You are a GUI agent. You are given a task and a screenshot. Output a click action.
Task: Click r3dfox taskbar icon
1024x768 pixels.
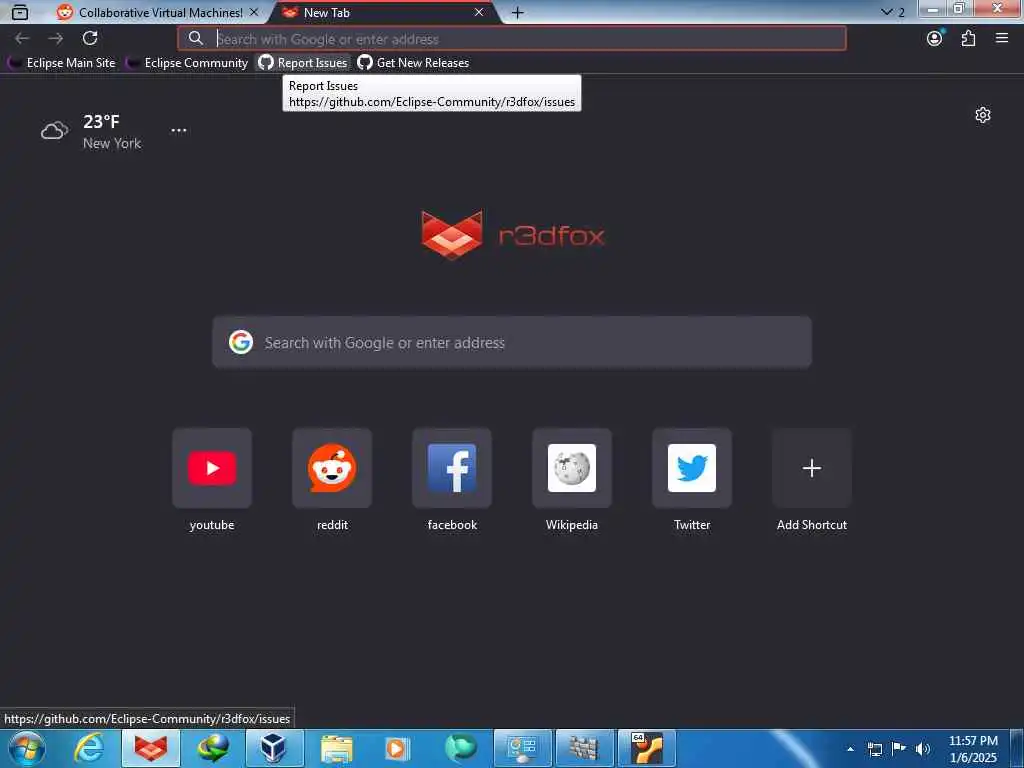pos(151,748)
